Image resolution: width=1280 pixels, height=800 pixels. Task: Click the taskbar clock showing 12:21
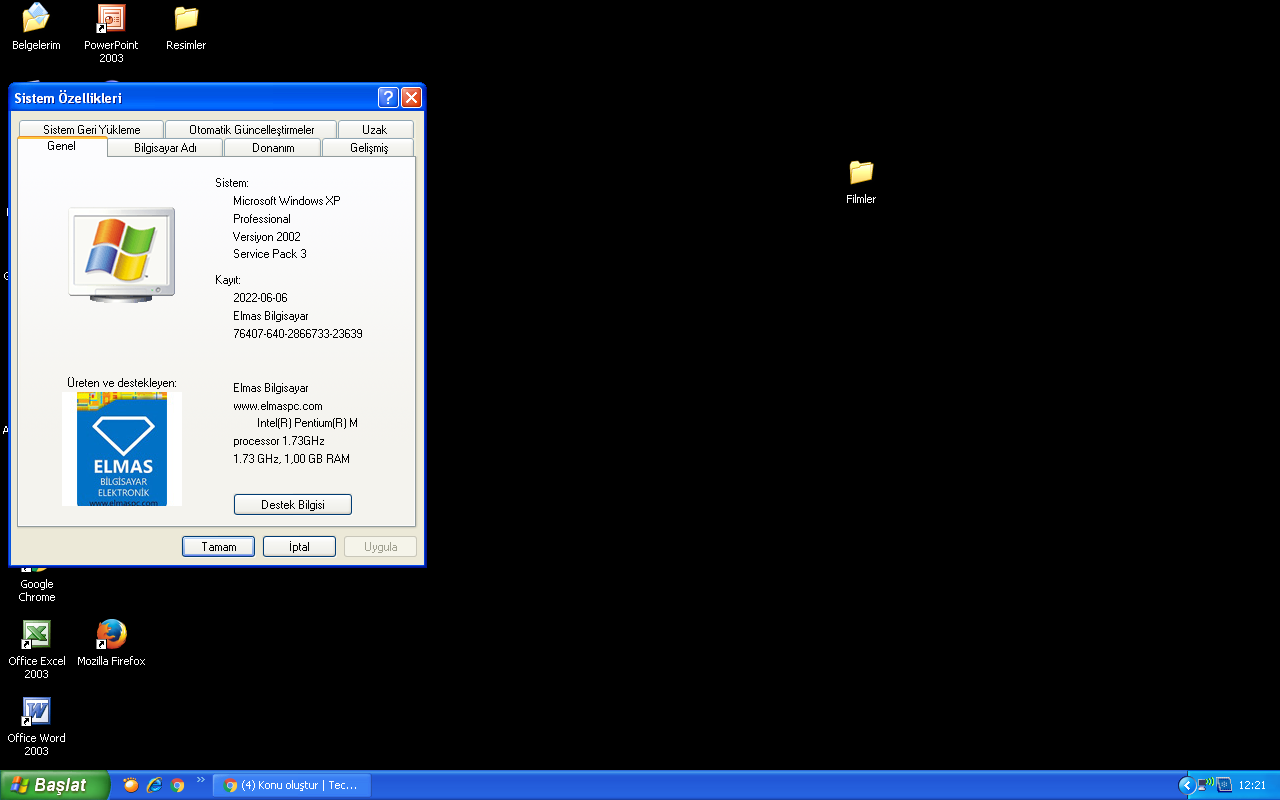1252,785
